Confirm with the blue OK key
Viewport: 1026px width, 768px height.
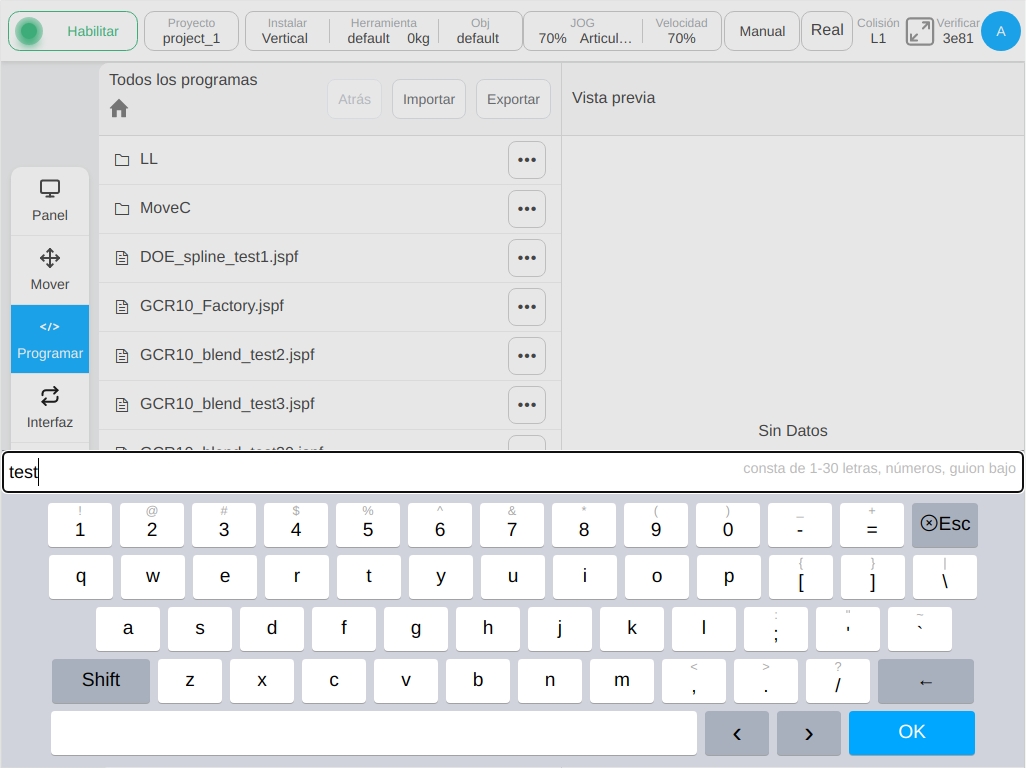(911, 733)
